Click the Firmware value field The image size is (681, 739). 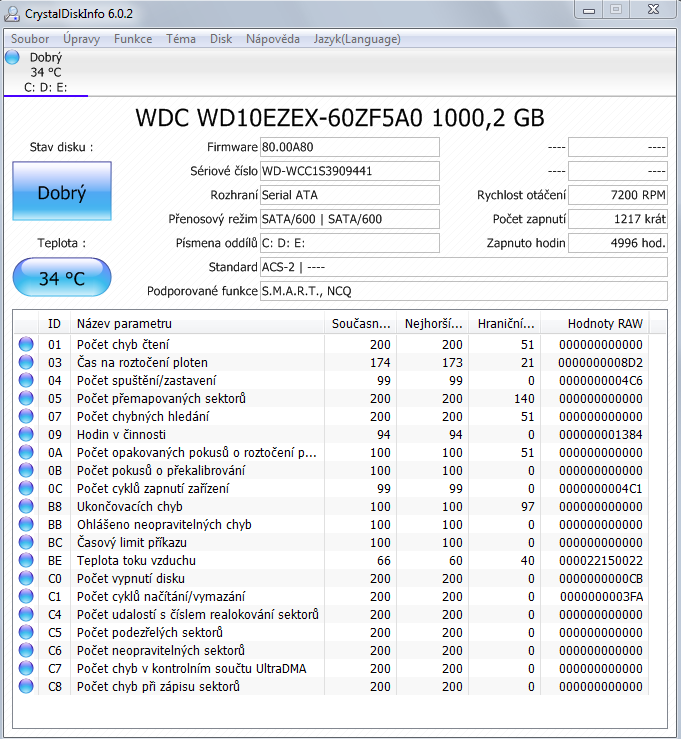[x=349, y=147]
